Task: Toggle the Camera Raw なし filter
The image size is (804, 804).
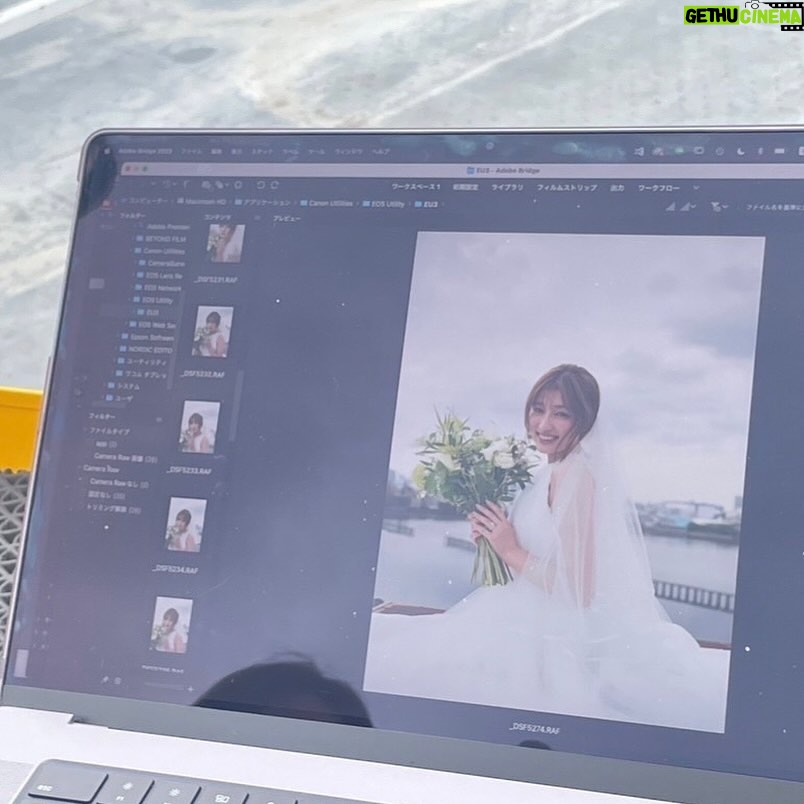Action: click(119, 484)
